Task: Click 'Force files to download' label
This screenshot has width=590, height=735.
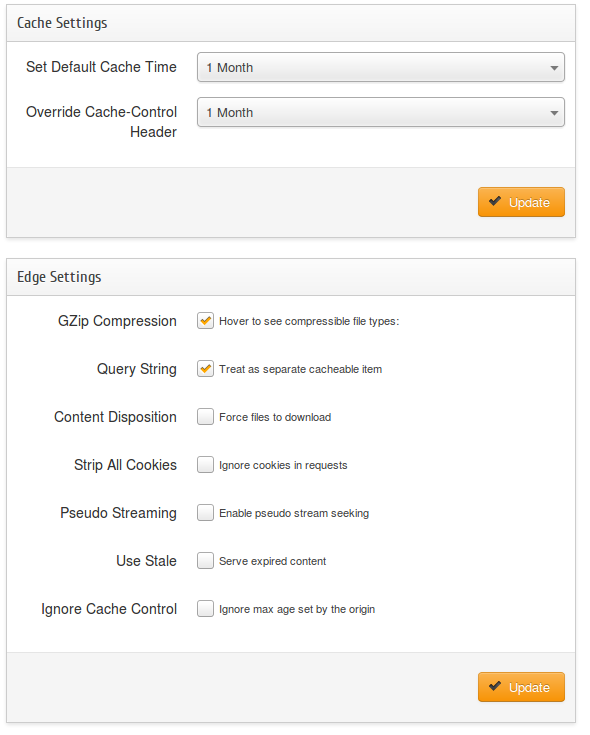Action: (275, 417)
